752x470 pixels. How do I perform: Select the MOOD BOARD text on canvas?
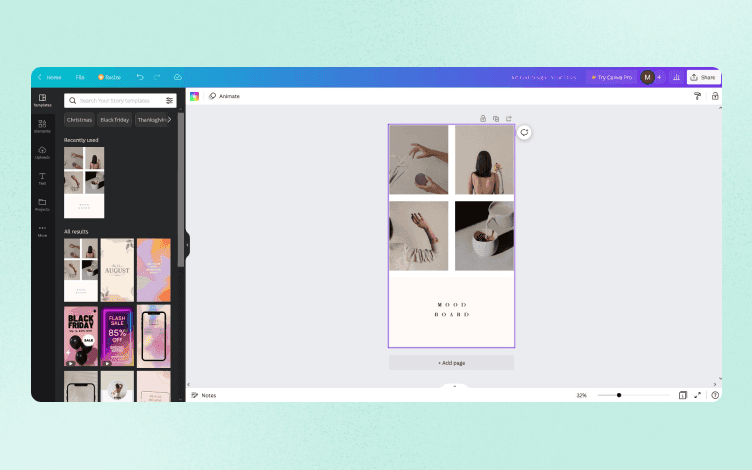(452, 309)
